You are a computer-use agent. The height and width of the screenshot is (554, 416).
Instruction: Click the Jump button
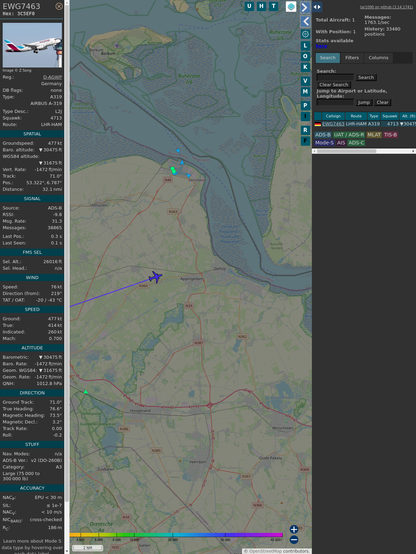point(363,102)
